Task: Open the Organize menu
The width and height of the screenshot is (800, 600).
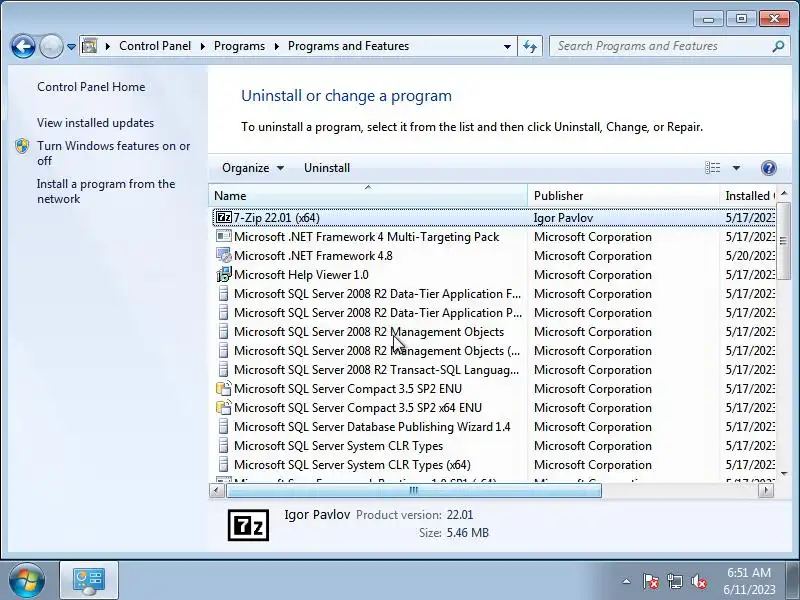Action: coord(253,168)
